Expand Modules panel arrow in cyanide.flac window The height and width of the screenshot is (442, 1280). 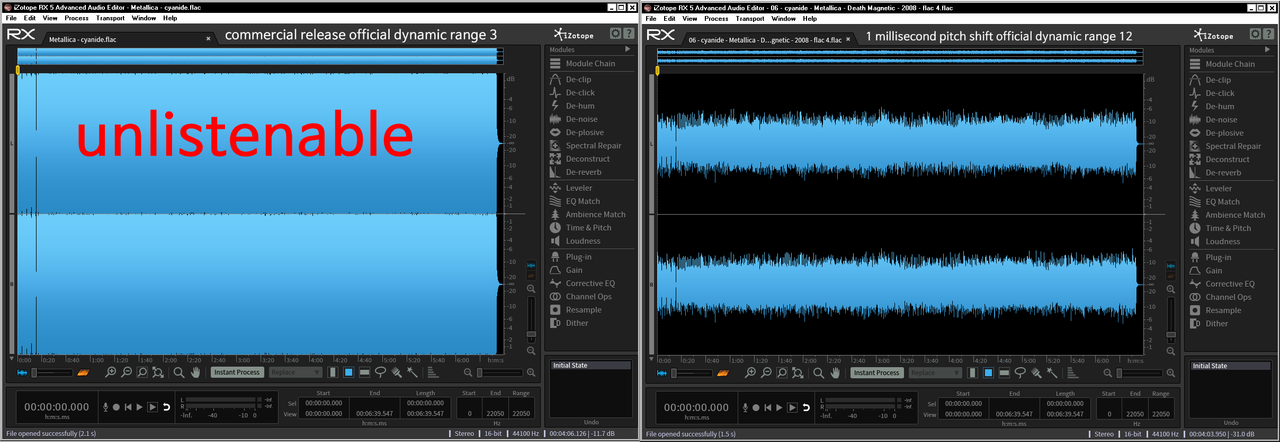click(627, 49)
